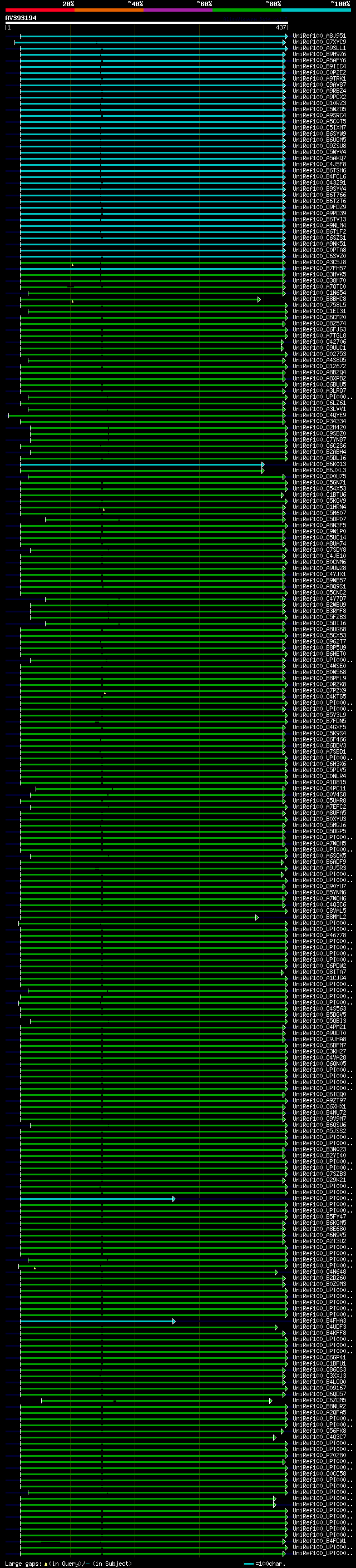Click the UniRef100_A9SRC4 label
356x1568 pixels.
point(319,116)
